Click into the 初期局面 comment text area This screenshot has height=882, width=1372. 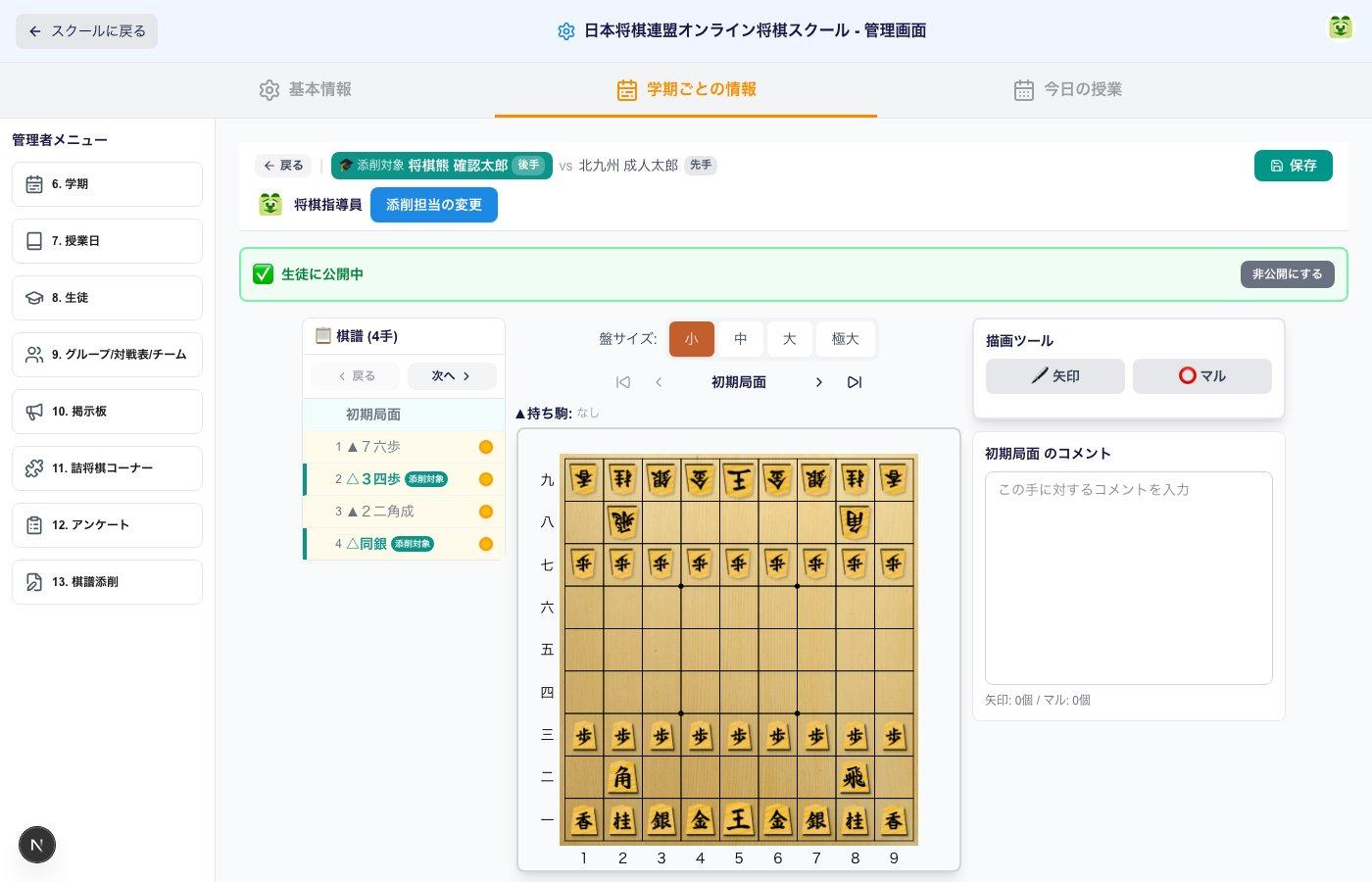(x=1128, y=578)
